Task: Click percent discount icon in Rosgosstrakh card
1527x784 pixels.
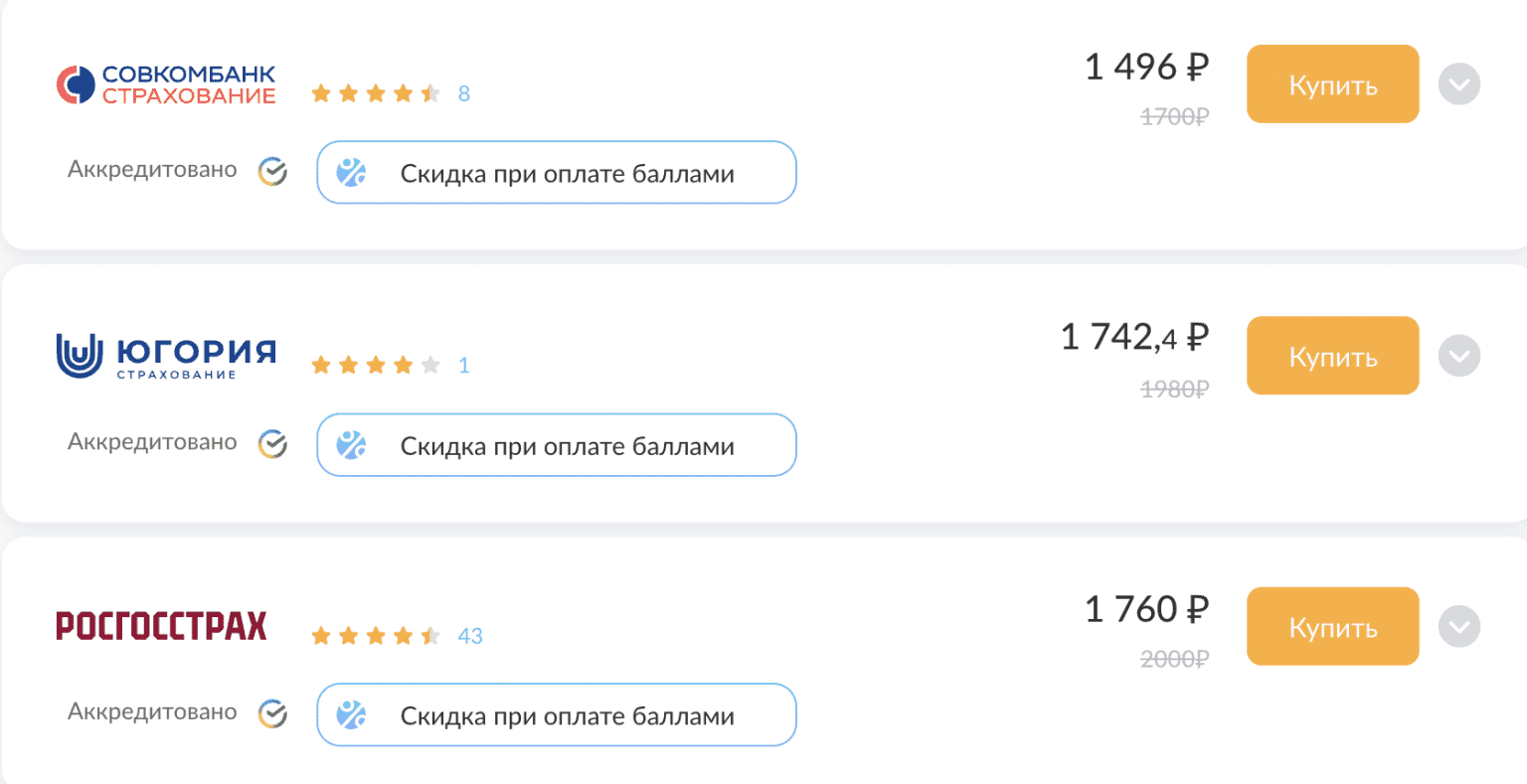Action: [351, 715]
